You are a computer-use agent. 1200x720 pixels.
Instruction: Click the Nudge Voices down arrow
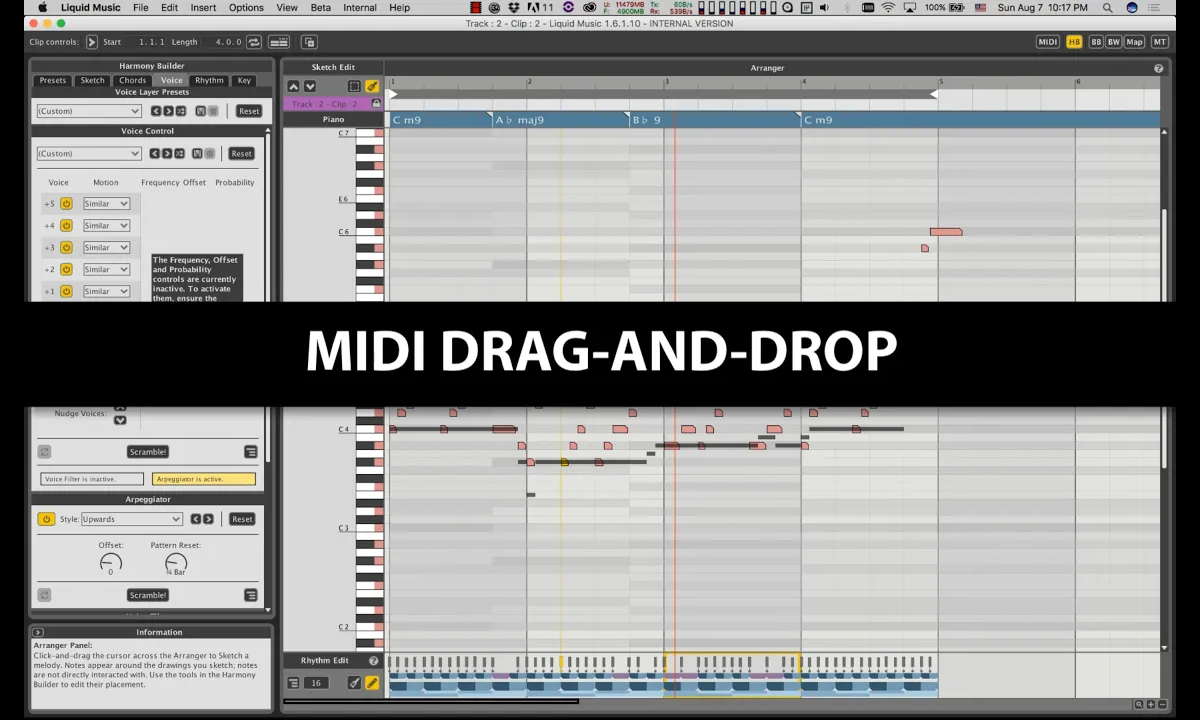click(120, 420)
